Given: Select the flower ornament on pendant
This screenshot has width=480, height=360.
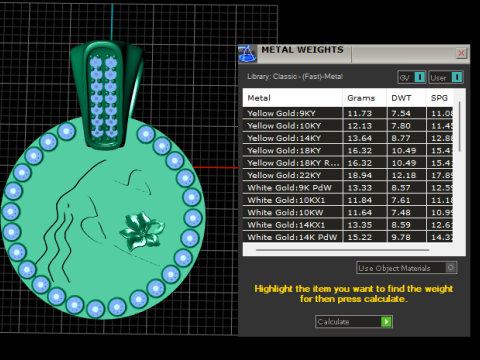Looking at the screenshot, I should 142,231.
